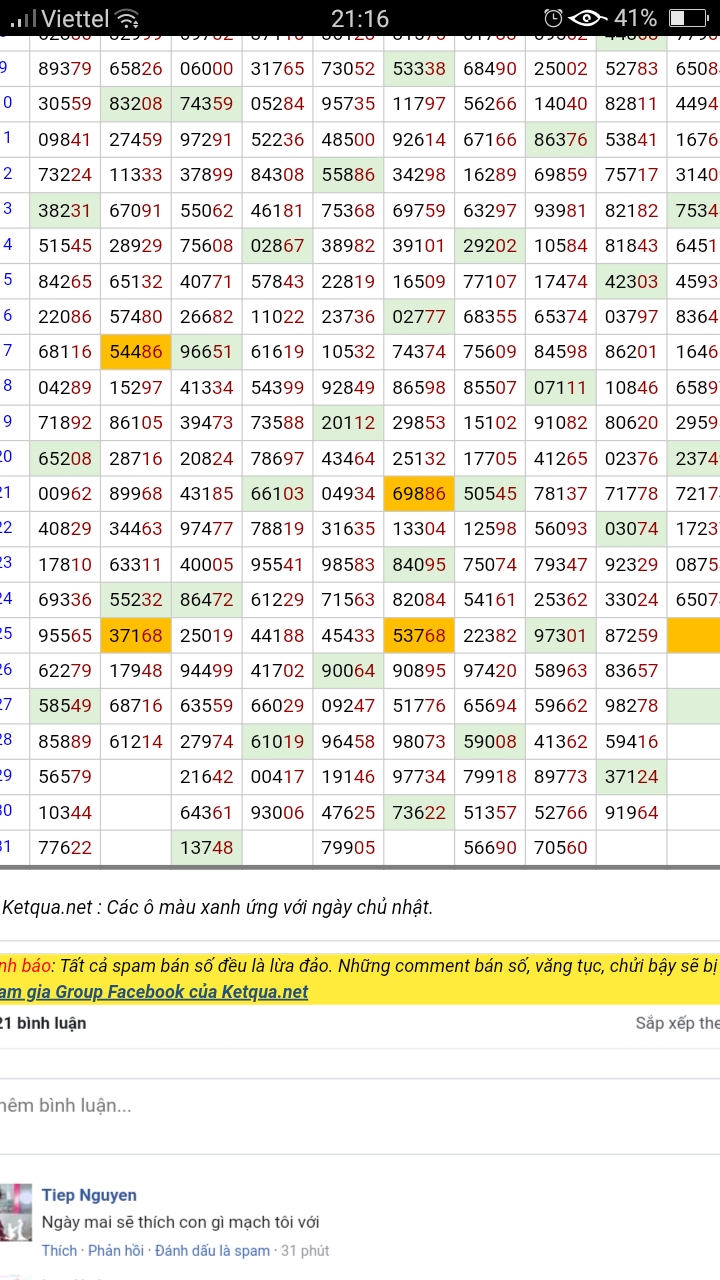720x1280 pixels.
Task: Select orange highlighted cell 53768
Action: [x=419, y=635]
